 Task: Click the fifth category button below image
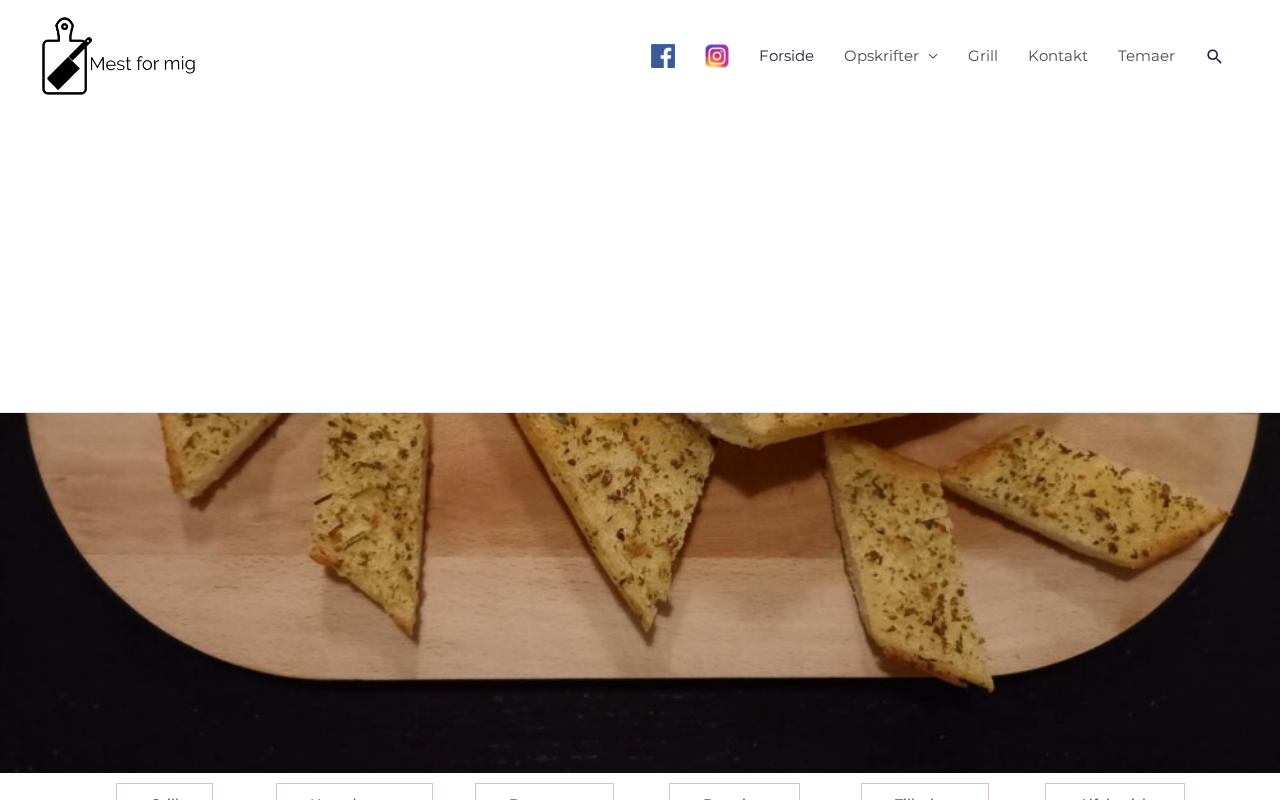pos(925,792)
